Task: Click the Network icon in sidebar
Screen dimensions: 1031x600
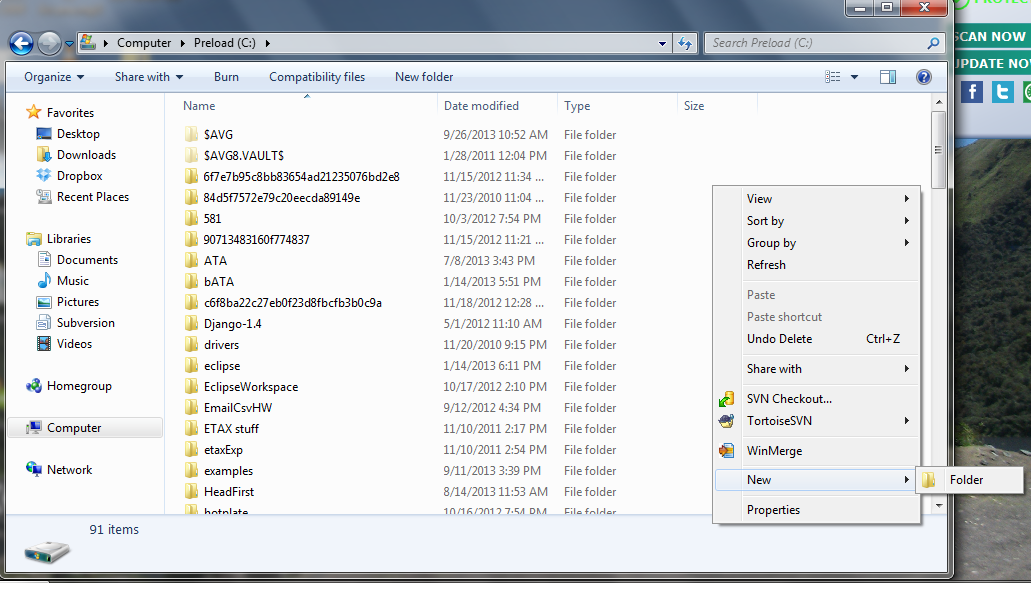Action: [34, 469]
